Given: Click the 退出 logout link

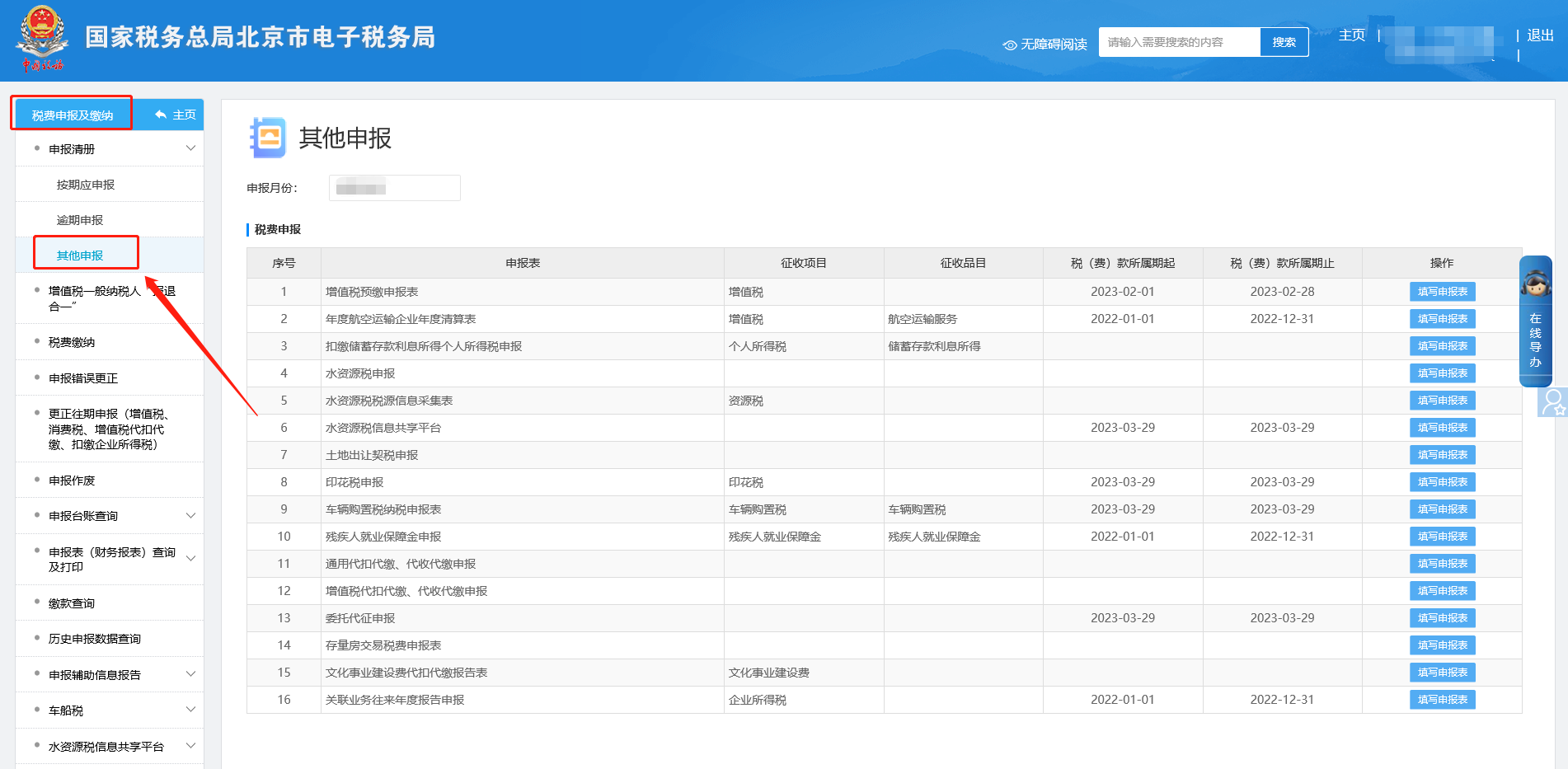Looking at the screenshot, I should [x=1541, y=37].
